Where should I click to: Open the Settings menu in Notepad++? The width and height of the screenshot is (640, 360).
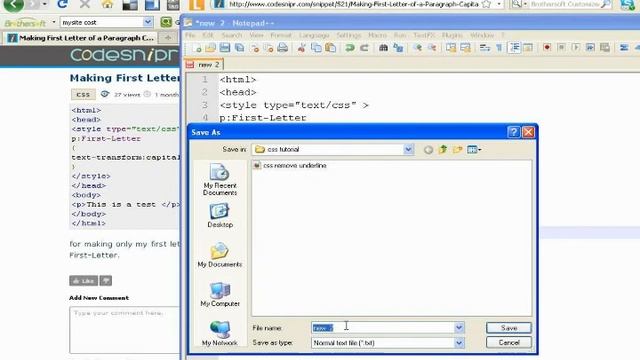[349, 36]
